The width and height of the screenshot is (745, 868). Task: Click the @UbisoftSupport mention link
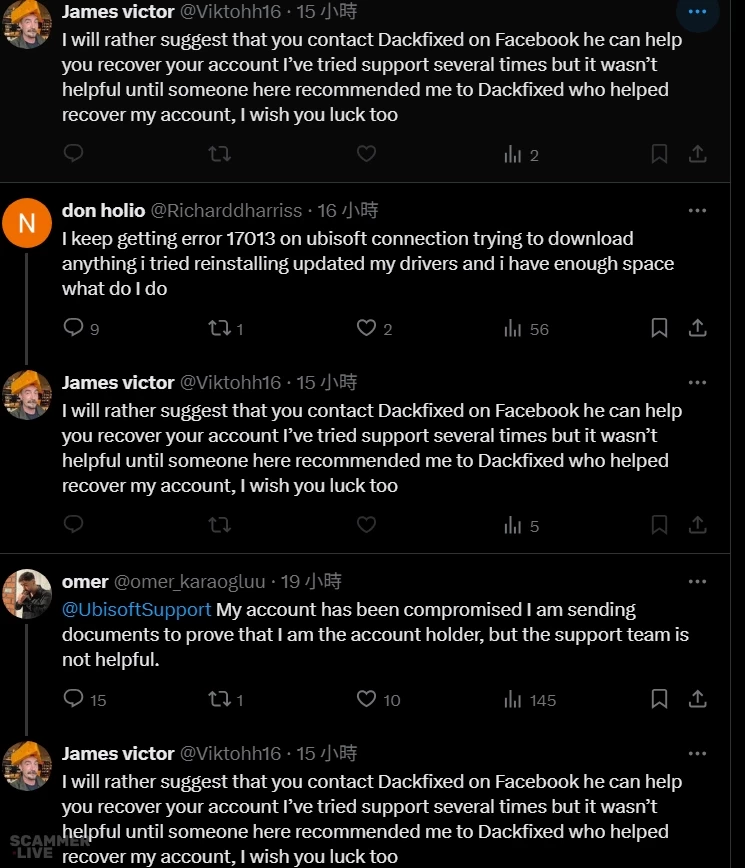coord(137,610)
